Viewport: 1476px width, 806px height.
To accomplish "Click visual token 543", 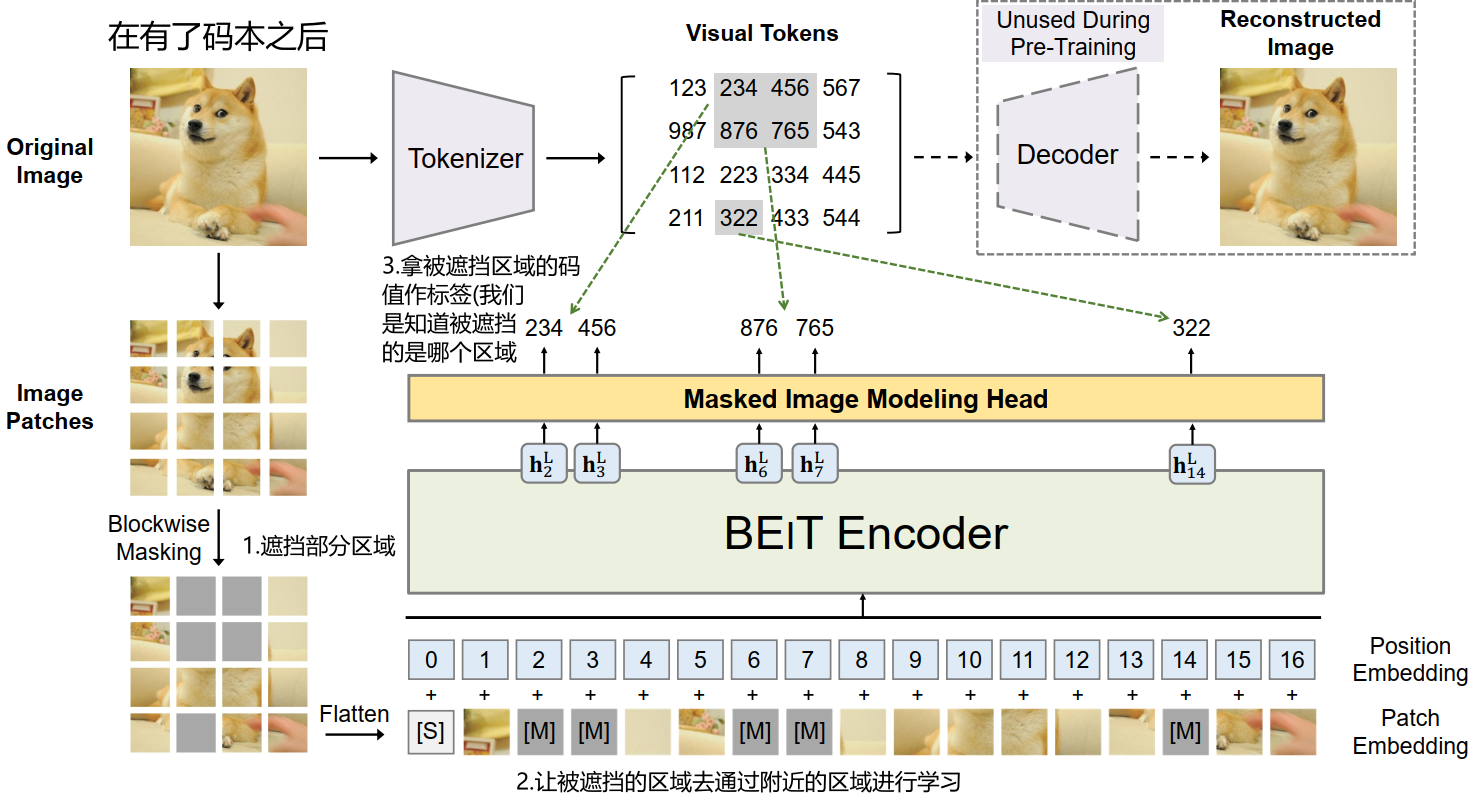I will pos(841,131).
